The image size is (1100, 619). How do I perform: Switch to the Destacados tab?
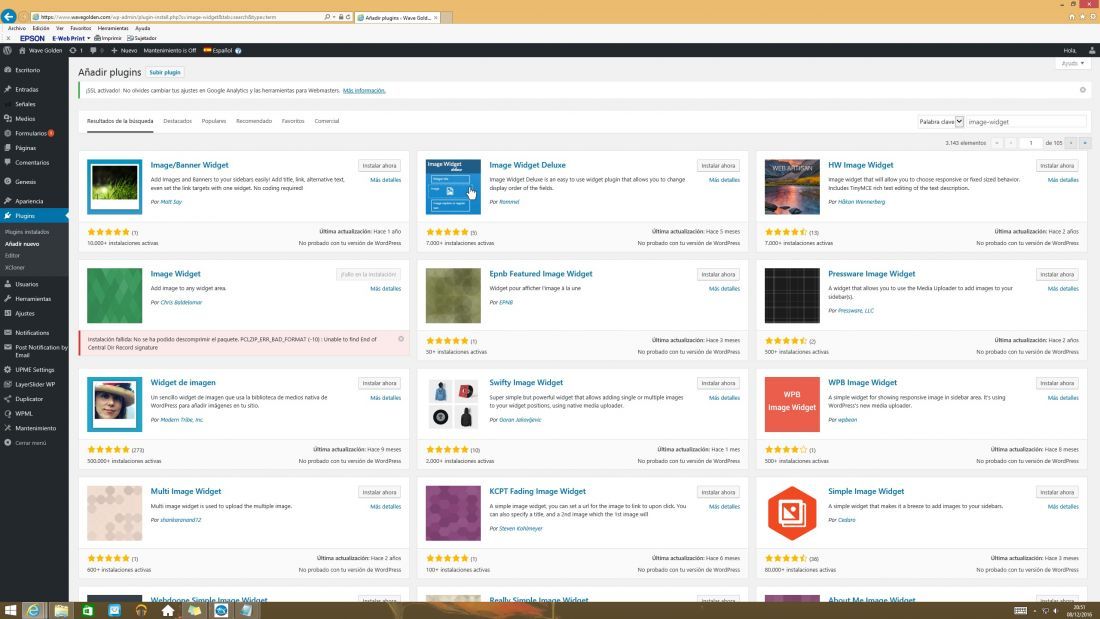pos(177,121)
